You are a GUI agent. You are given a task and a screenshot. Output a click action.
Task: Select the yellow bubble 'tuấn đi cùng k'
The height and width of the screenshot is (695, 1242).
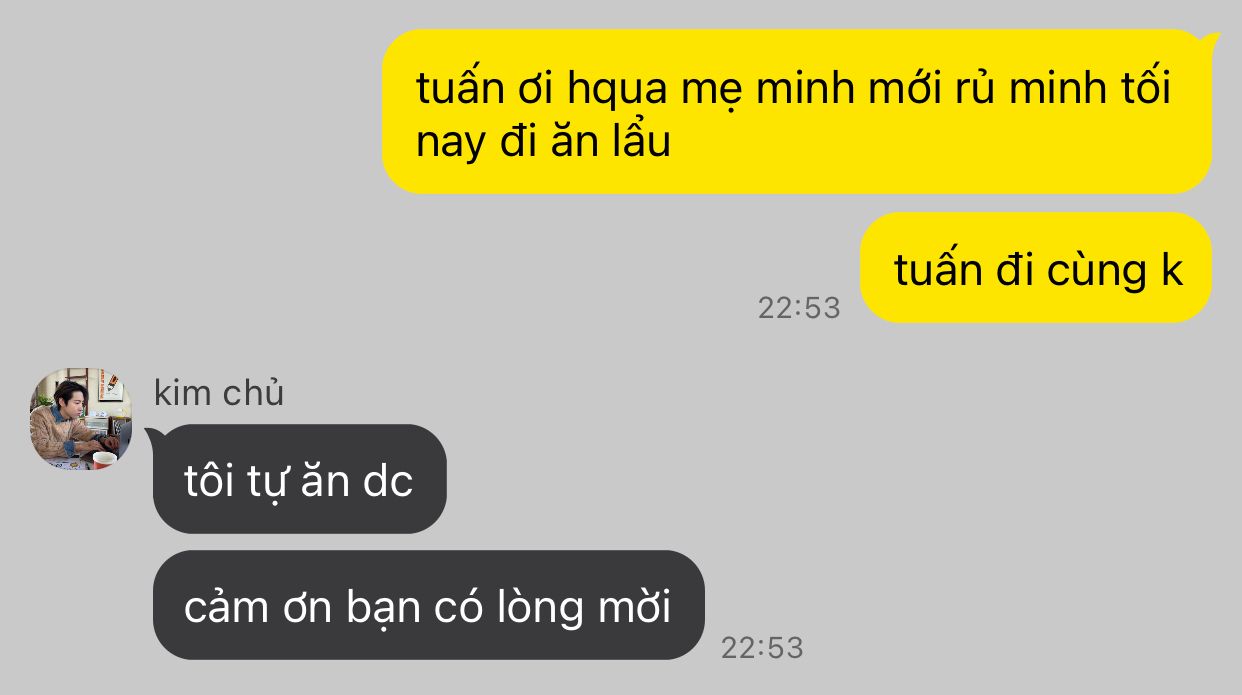(1036, 267)
